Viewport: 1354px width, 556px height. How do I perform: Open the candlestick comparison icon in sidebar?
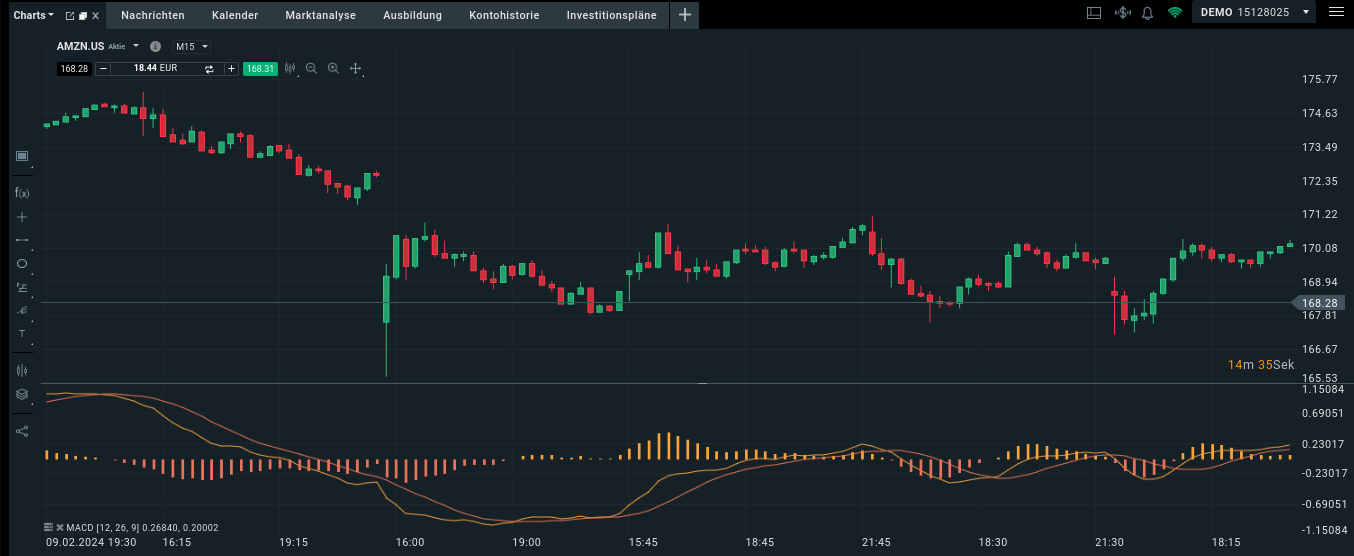(x=22, y=370)
